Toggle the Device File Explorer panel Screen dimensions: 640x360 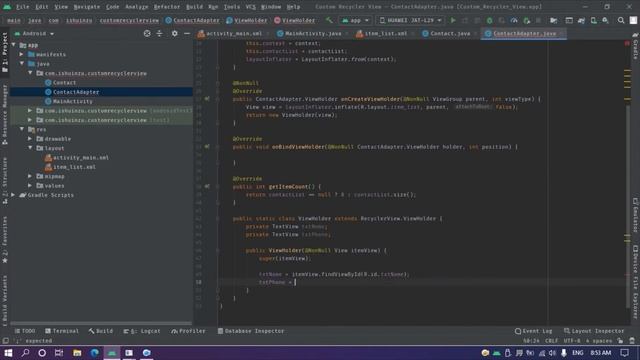[636, 282]
